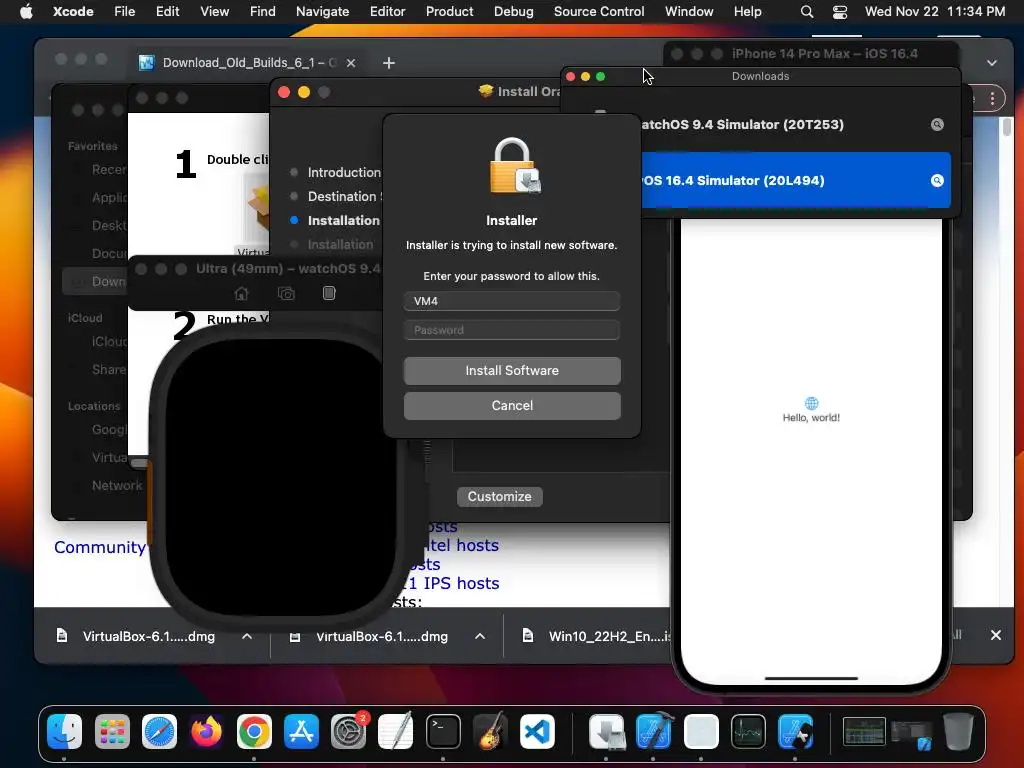This screenshot has width=1024, height=768.
Task: Select the Introduction step in the installer
Action: pyautogui.click(x=344, y=172)
